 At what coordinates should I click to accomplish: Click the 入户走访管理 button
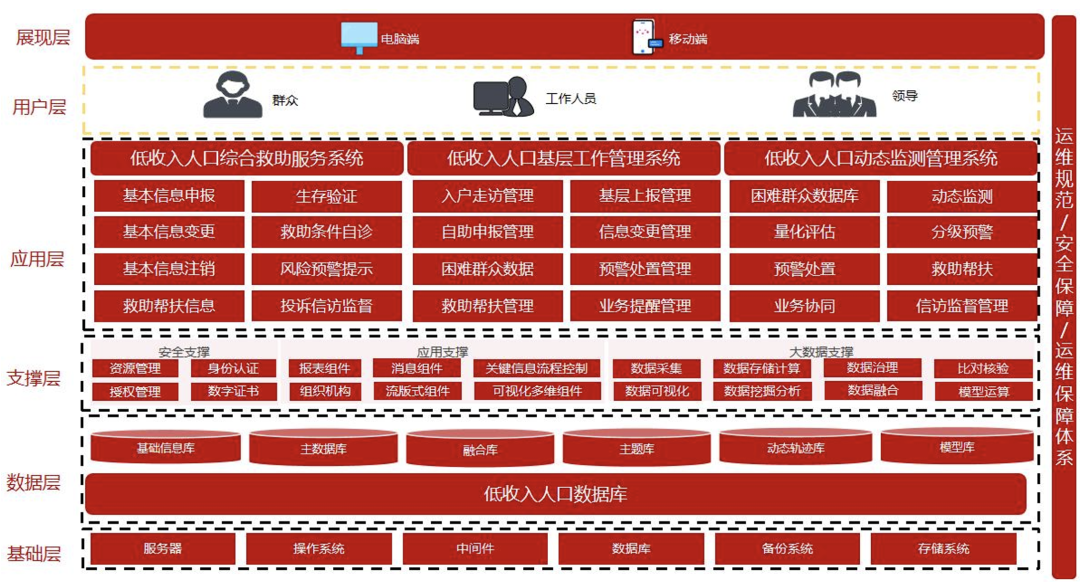click(487, 195)
